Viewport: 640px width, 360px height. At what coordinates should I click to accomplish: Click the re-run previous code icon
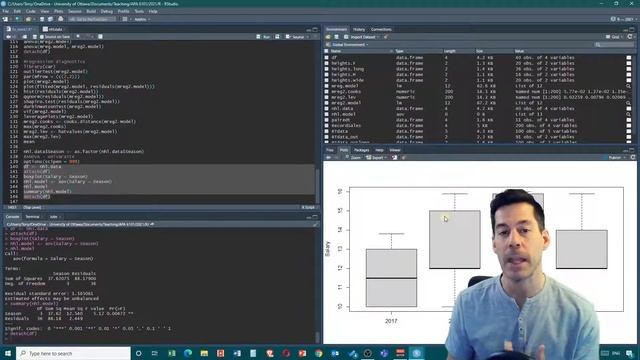tap(278, 37)
